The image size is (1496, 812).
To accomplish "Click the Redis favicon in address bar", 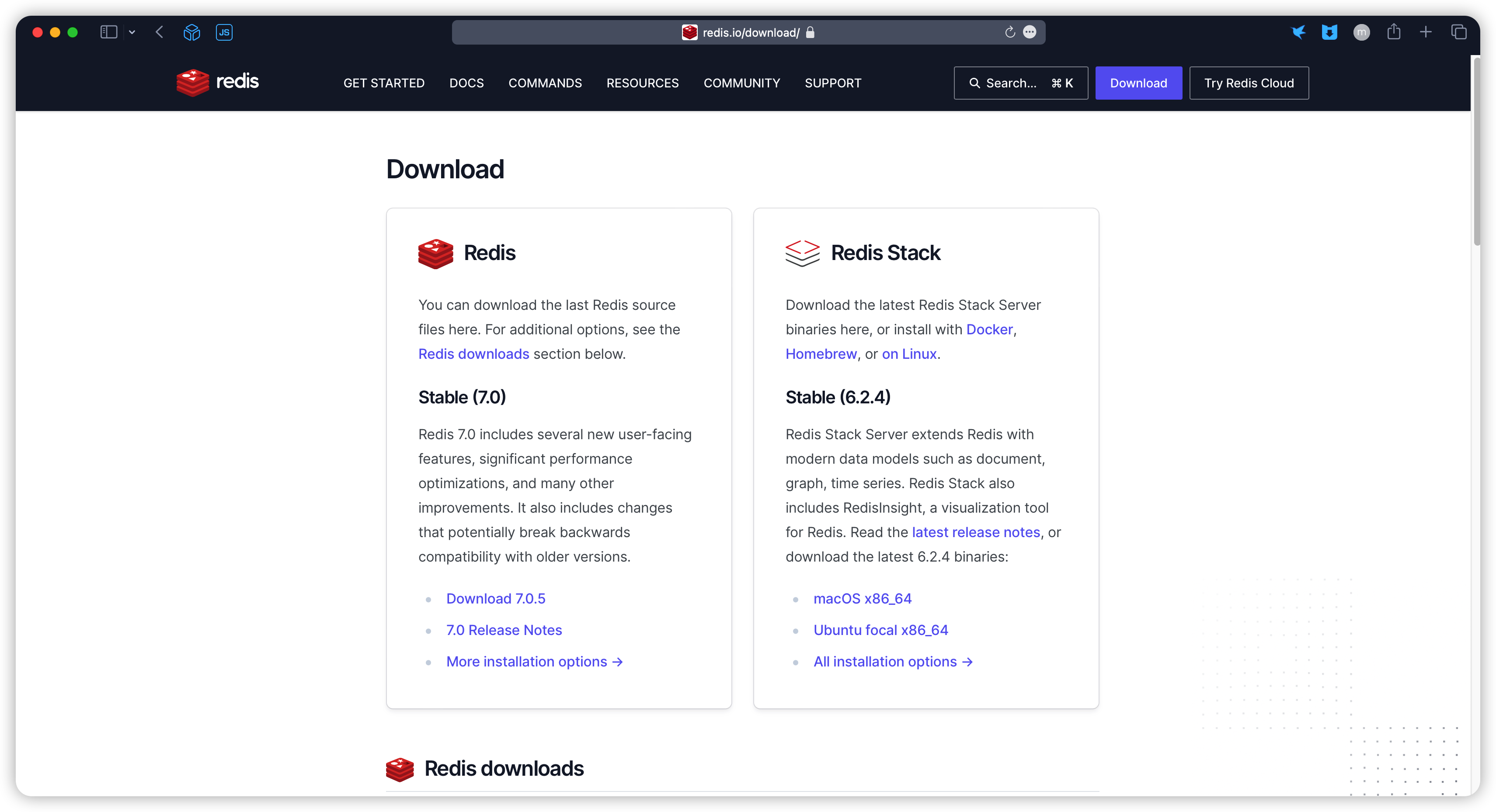I will pyautogui.click(x=689, y=32).
